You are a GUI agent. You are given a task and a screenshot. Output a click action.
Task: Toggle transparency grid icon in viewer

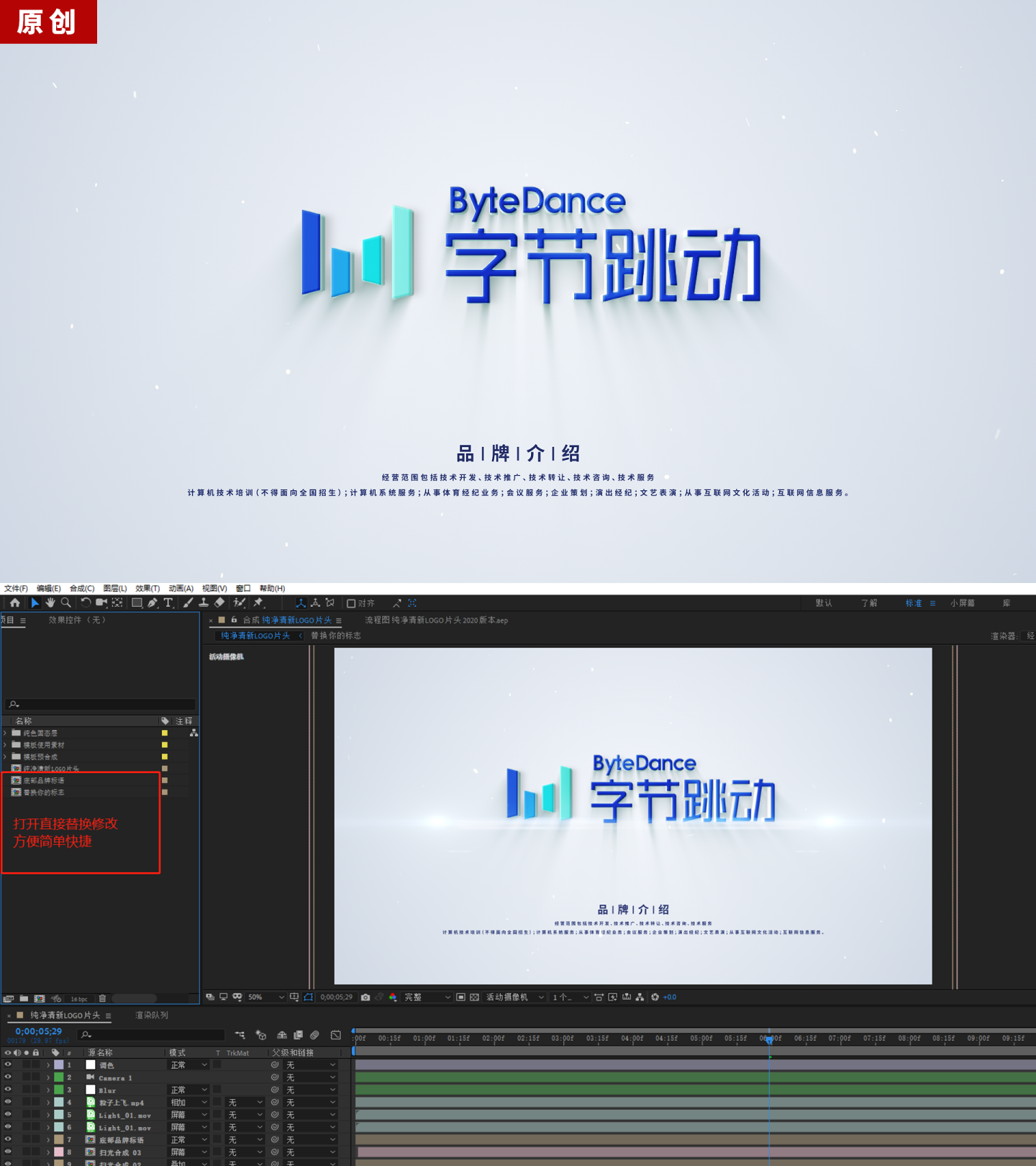tap(474, 997)
